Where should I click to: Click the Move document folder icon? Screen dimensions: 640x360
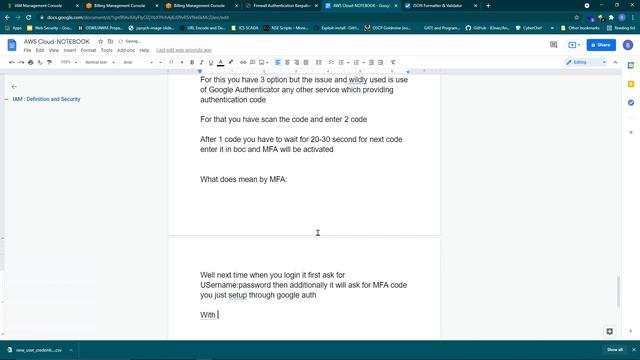[x=110, y=41]
